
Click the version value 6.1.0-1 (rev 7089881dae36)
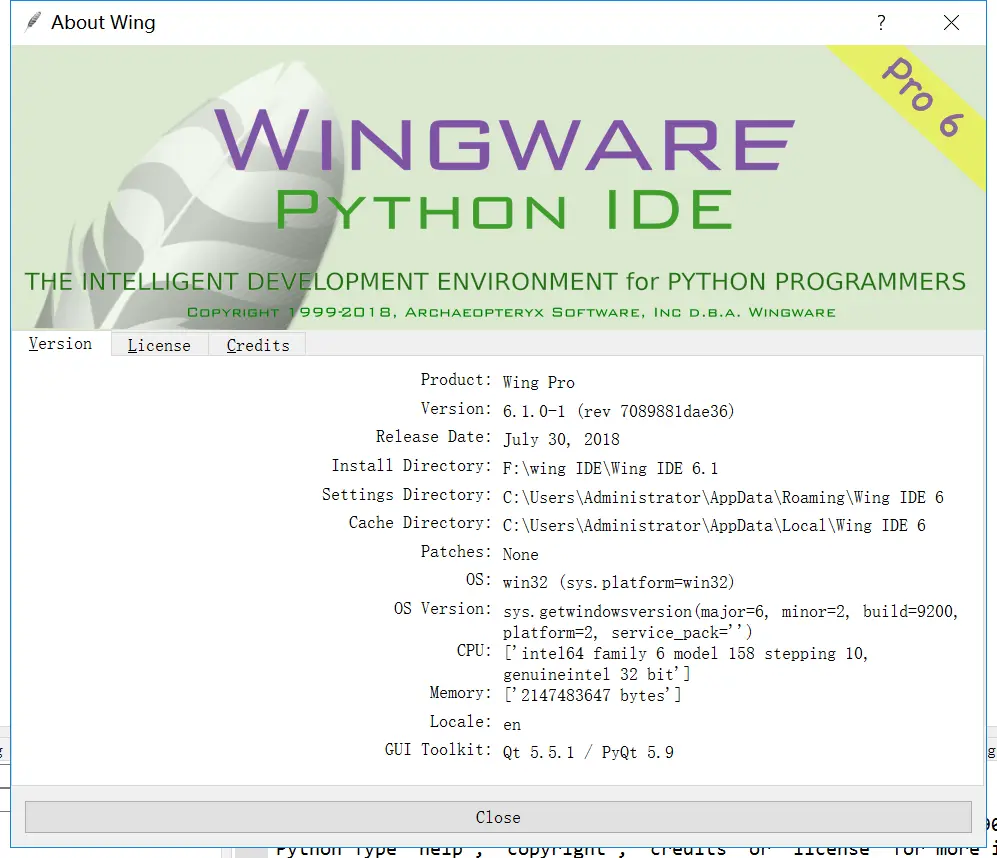(x=618, y=412)
